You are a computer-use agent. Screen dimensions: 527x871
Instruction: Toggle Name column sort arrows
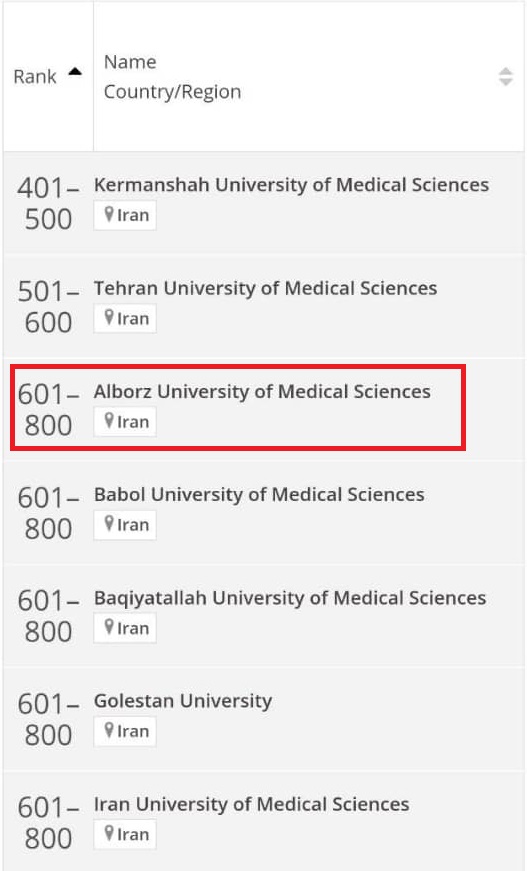click(505, 77)
